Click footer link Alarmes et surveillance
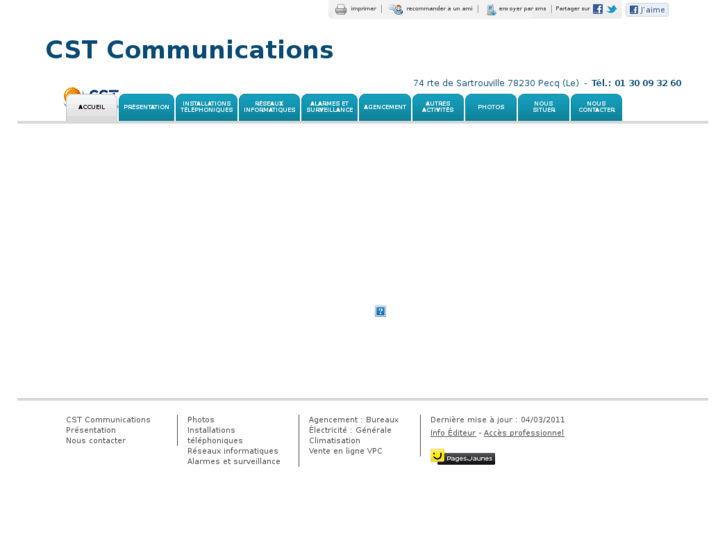This screenshot has height=545, width=727. (x=234, y=462)
